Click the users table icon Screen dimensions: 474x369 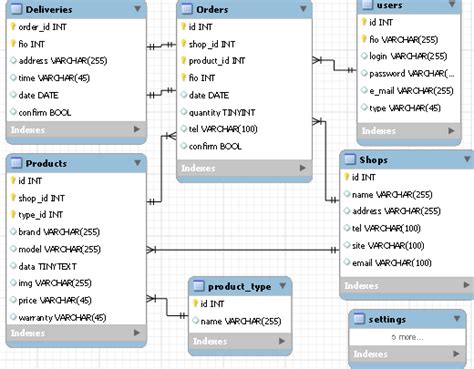(x=367, y=5)
